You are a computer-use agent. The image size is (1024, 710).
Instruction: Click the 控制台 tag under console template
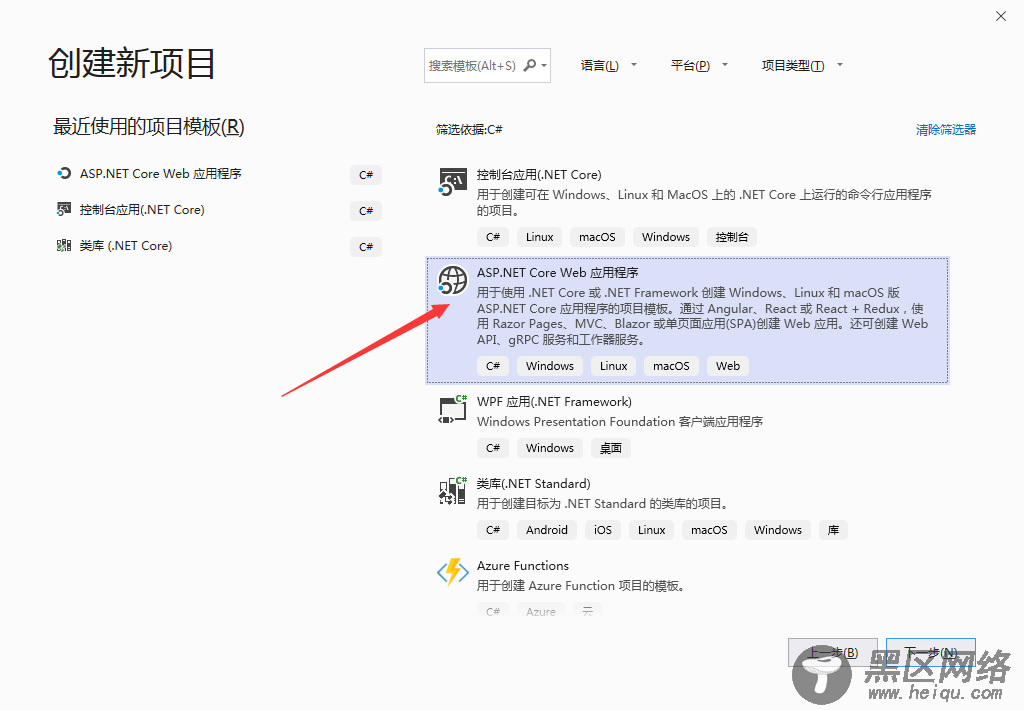click(x=731, y=237)
